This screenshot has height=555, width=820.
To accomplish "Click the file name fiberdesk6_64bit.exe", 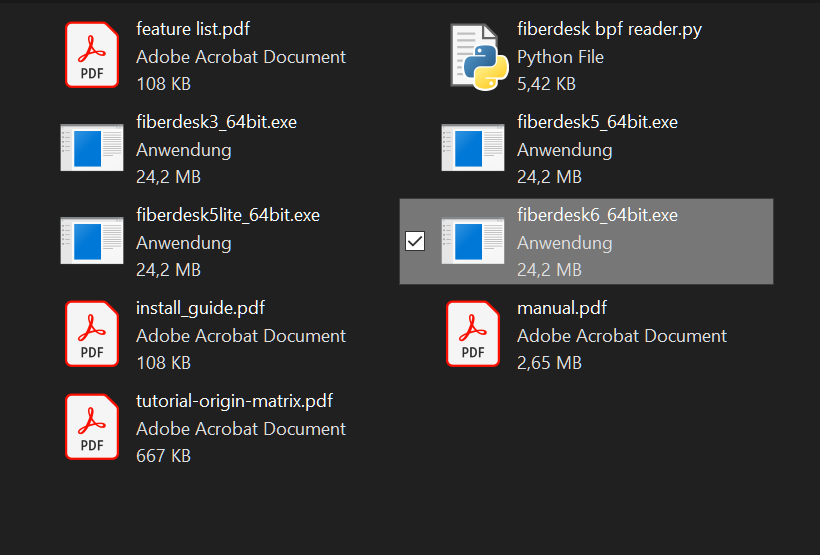I will click(597, 216).
